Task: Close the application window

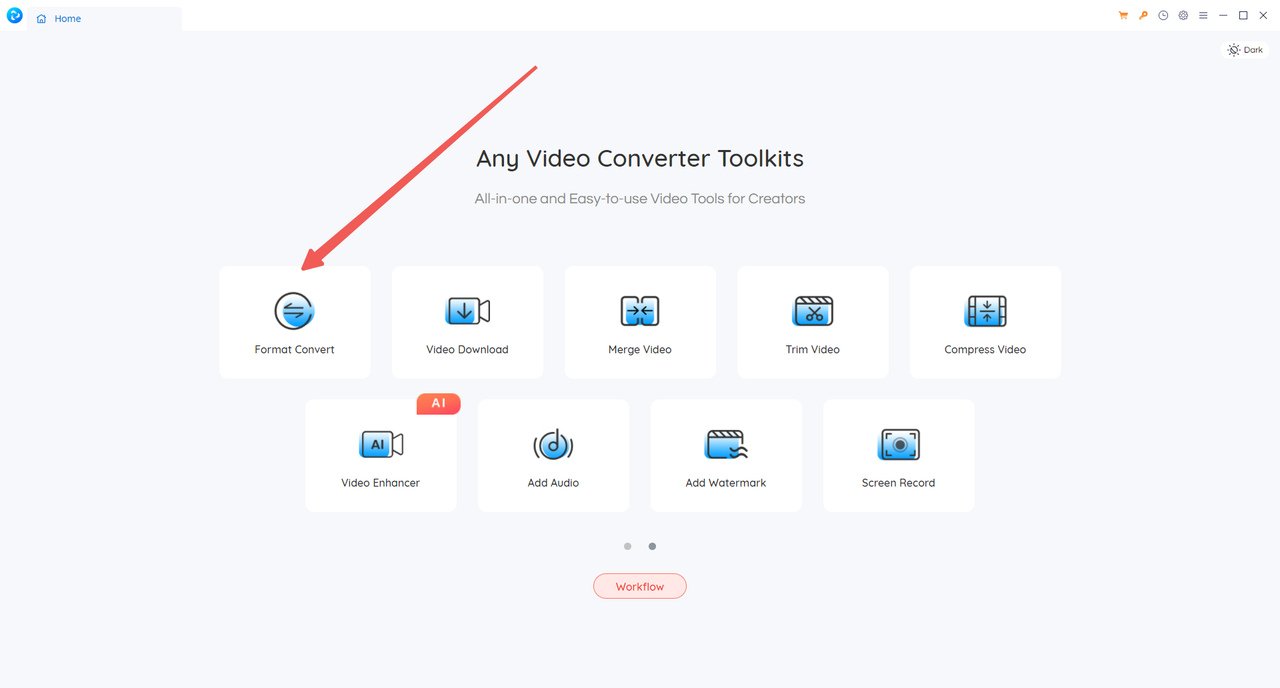Action: tap(1263, 16)
